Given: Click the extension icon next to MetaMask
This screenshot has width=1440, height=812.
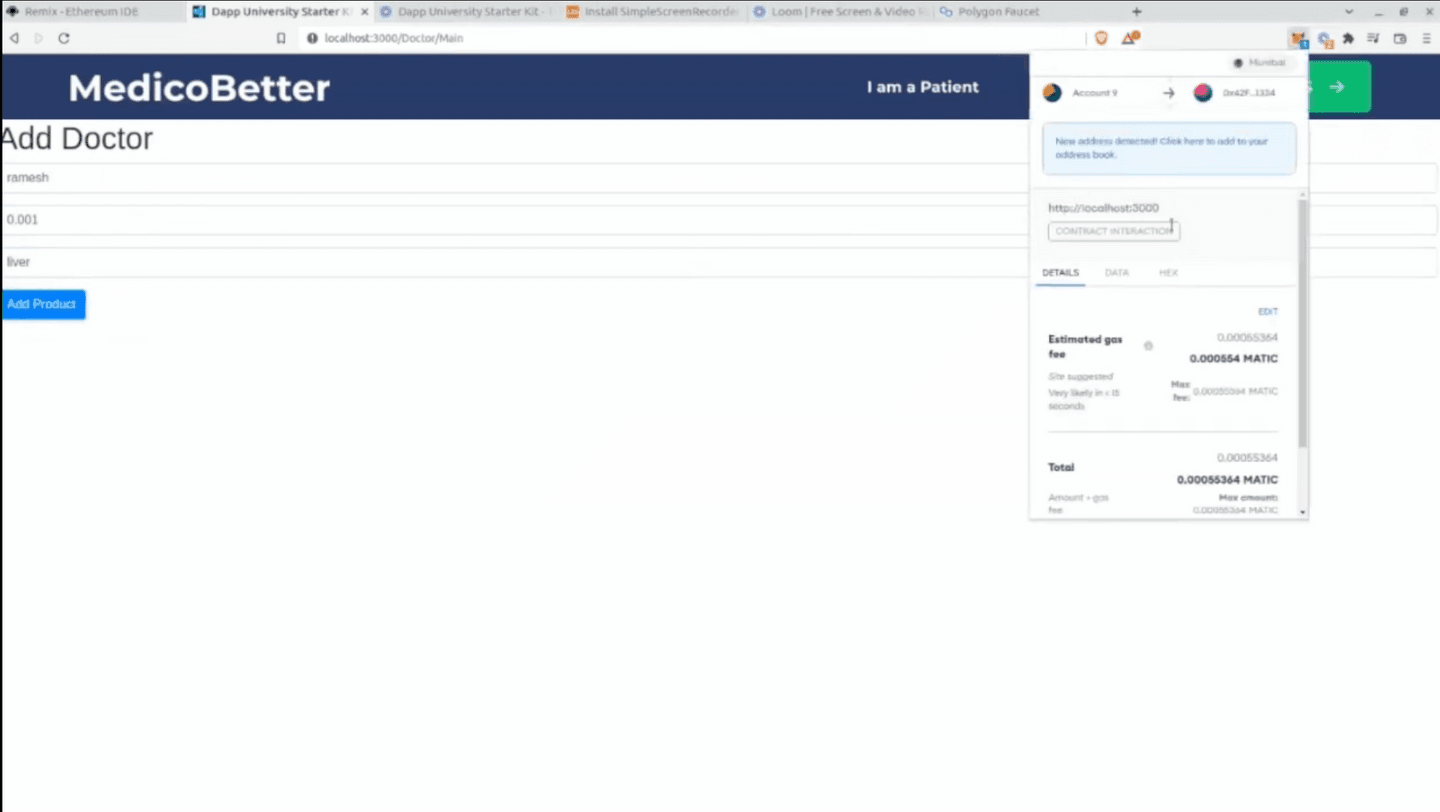Looking at the screenshot, I should 1326,39.
